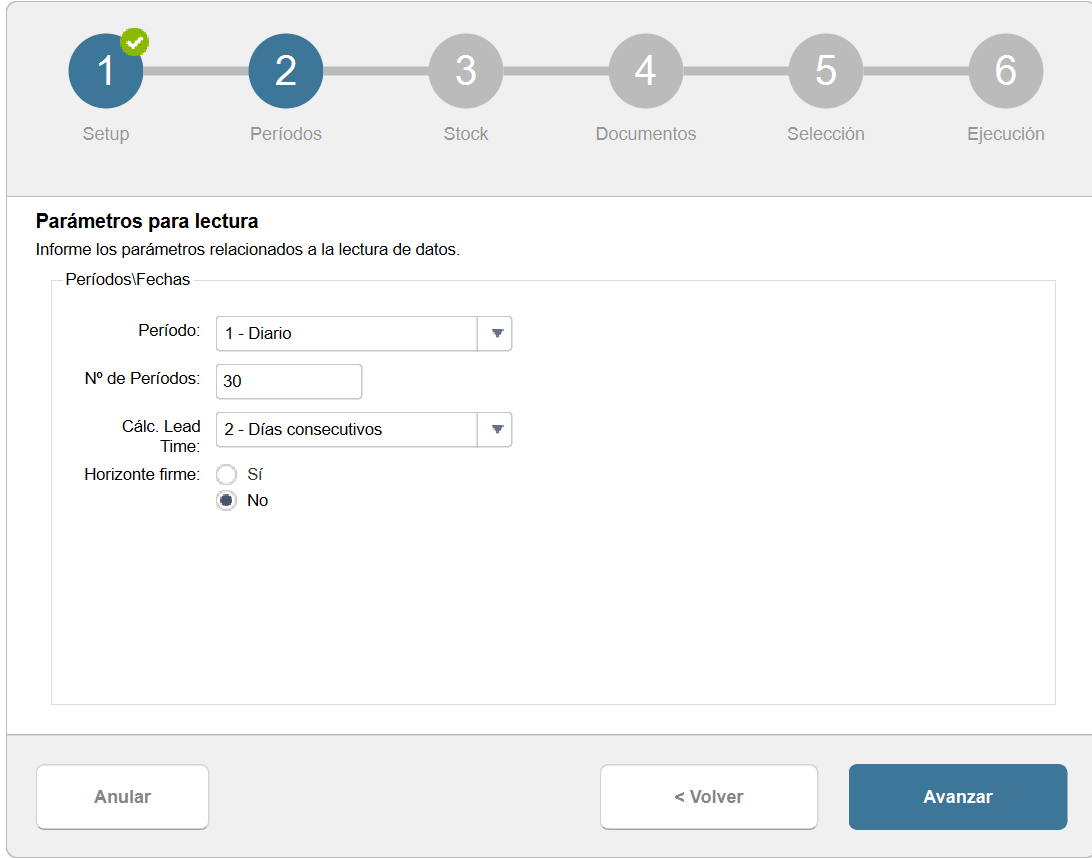Click the 'Período:' label

point(169,330)
